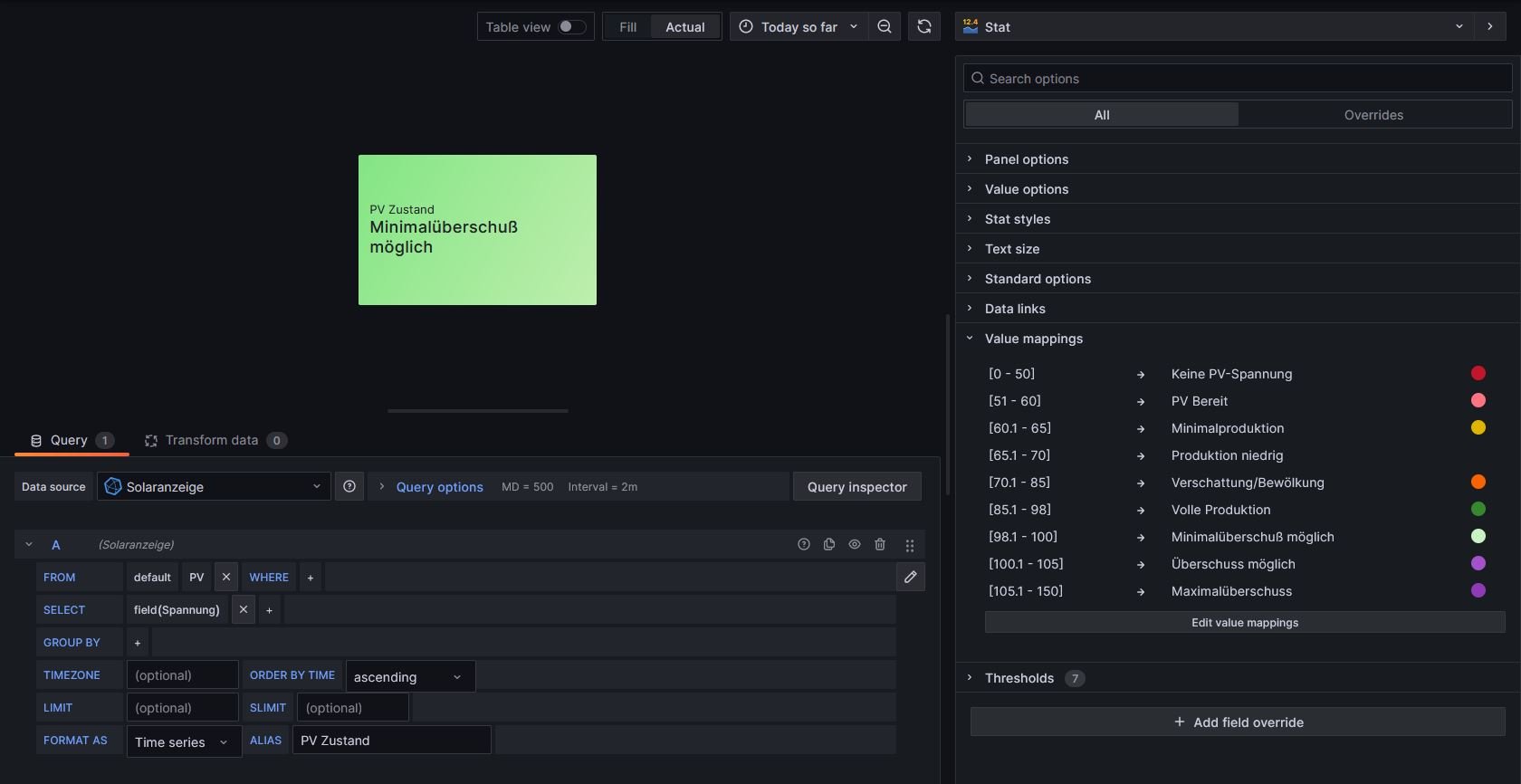1521x784 pixels.
Task: Open query A help icon
Action: point(804,544)
